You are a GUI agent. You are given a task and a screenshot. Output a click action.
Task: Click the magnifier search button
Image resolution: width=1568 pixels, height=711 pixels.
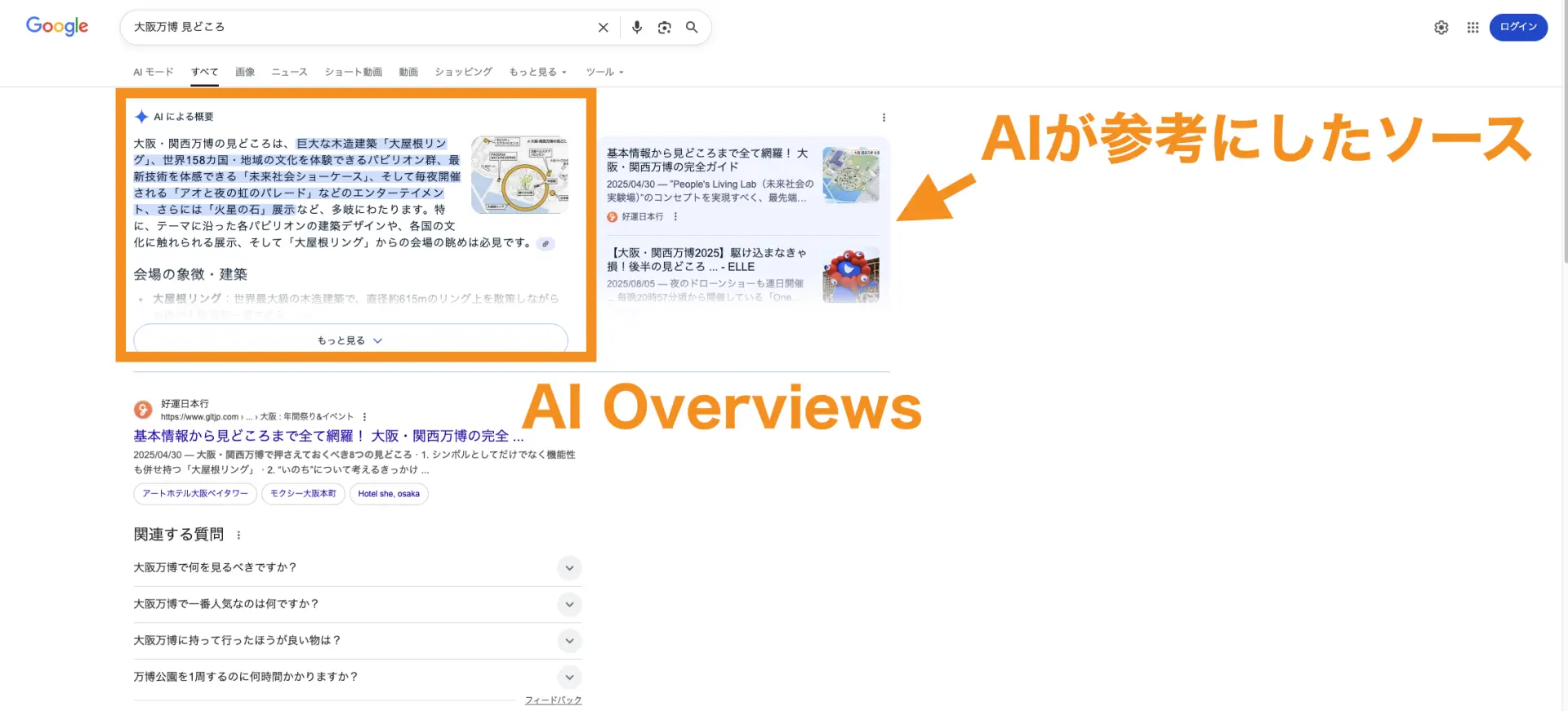[692, 27]
